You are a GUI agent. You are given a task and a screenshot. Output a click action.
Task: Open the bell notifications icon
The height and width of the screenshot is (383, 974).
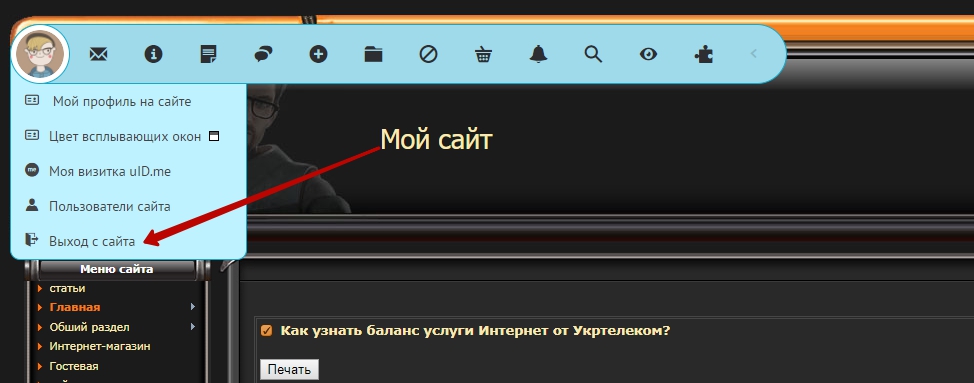click(x=539, y=55)
